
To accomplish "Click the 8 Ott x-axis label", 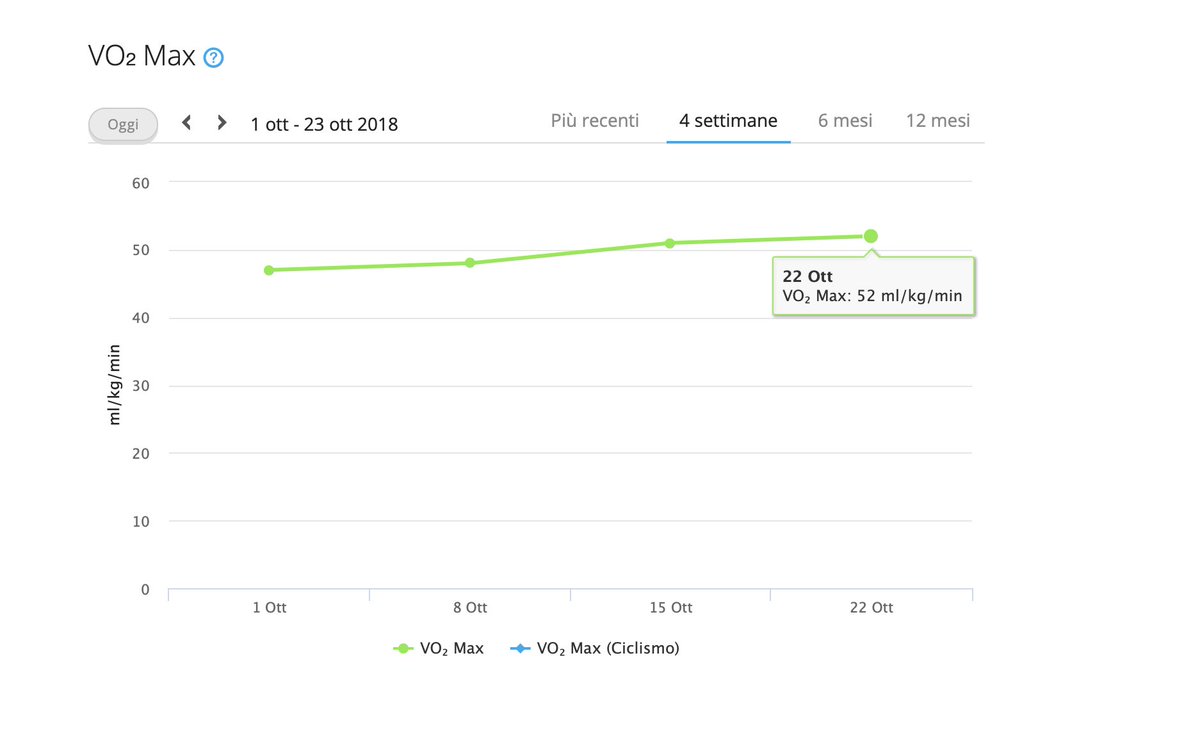I will pos(470,608).
